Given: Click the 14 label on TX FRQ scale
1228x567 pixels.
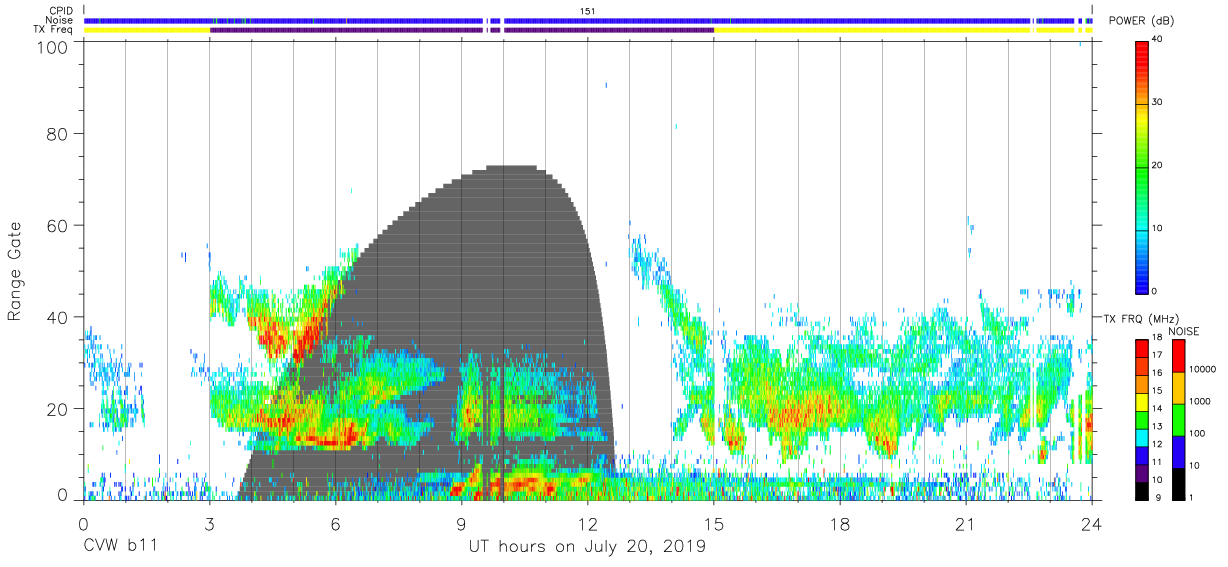Looking at the screenshot, I should click(x=1158, y=409).
